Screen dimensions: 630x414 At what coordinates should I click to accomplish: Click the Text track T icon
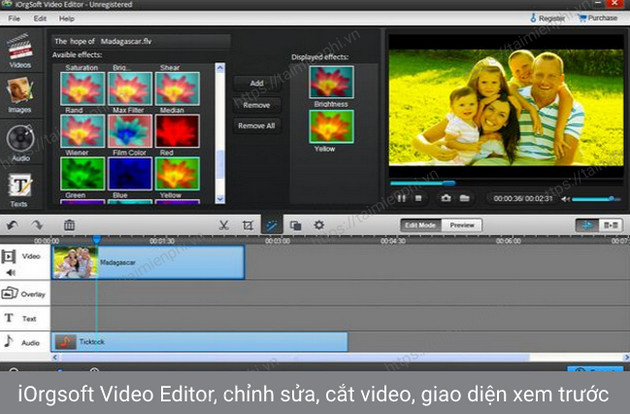pyautogui.click(x=9, y=318)
